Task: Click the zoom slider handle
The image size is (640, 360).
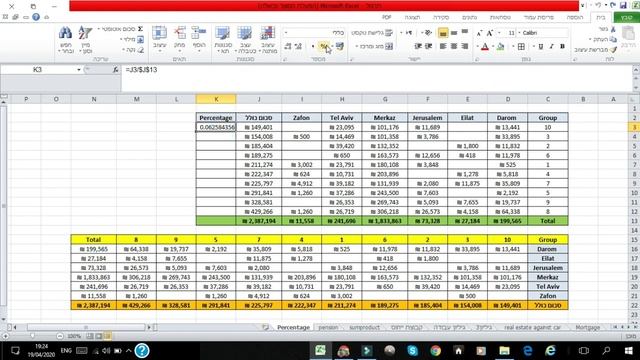Action: (x=32, y=336)
